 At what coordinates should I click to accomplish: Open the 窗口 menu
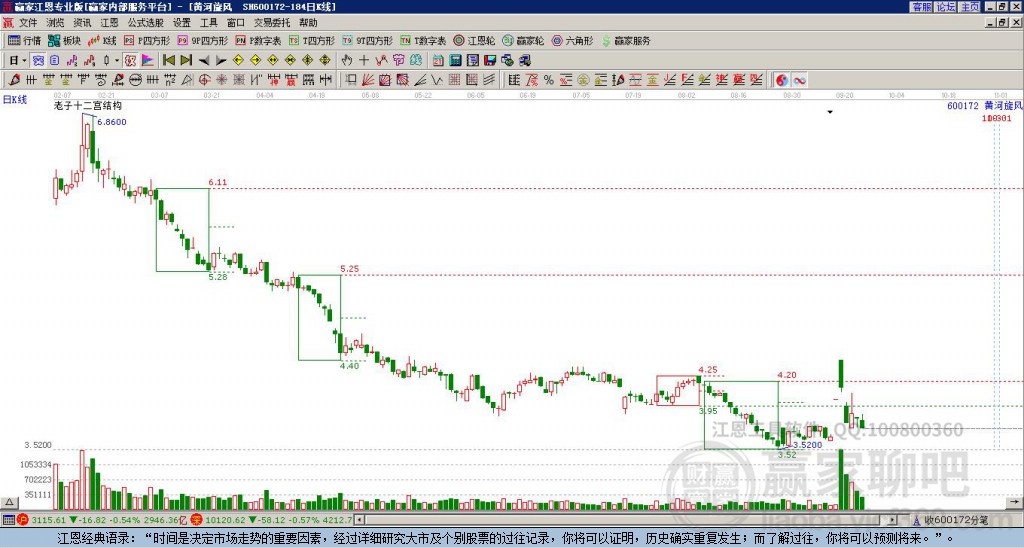236,23
